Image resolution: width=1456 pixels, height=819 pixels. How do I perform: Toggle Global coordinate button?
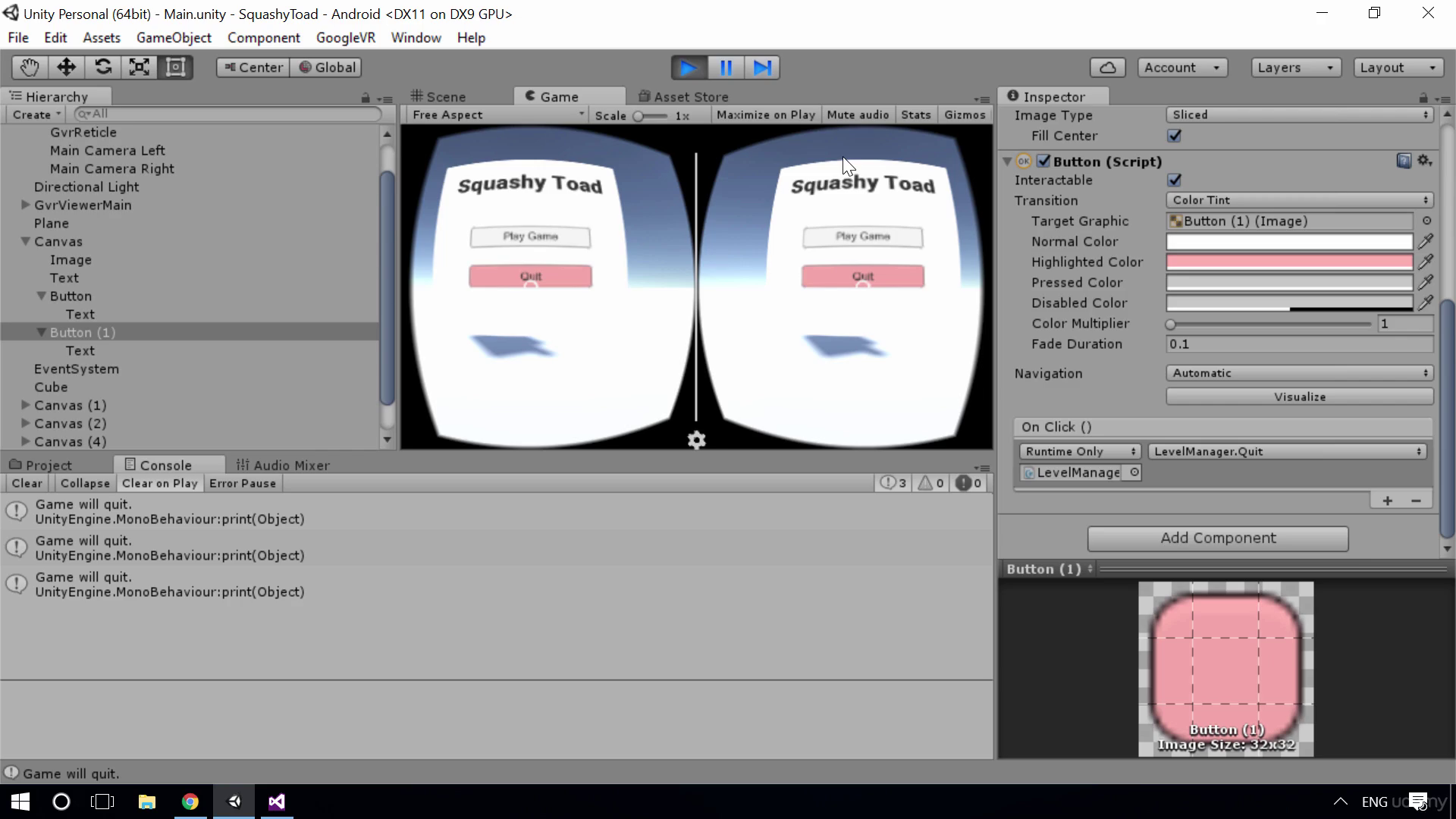pyautogui.click(x=327, y=67)
